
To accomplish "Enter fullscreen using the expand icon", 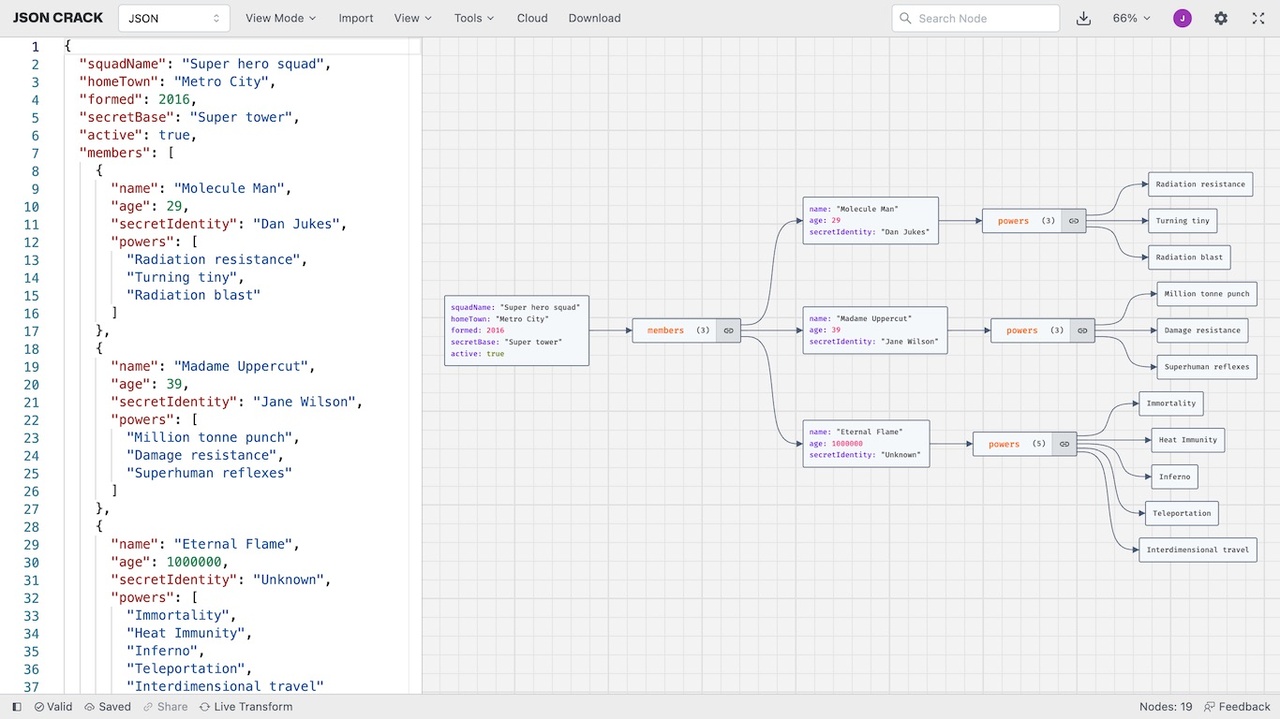I will click(x=1257, y=18).
